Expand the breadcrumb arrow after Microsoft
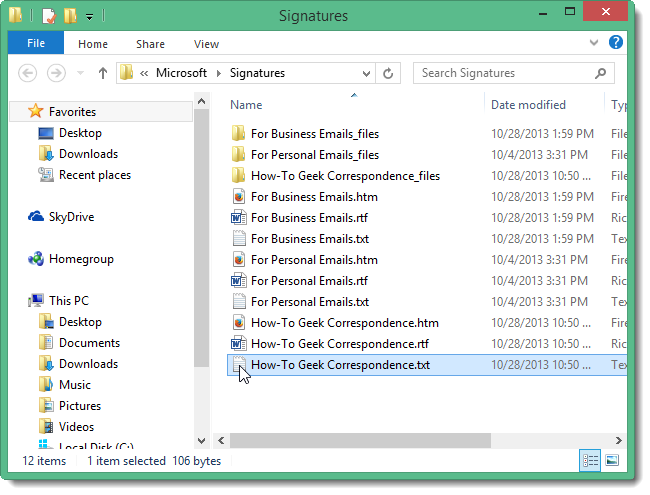The image size is (650, 495). tap(218, 74)
